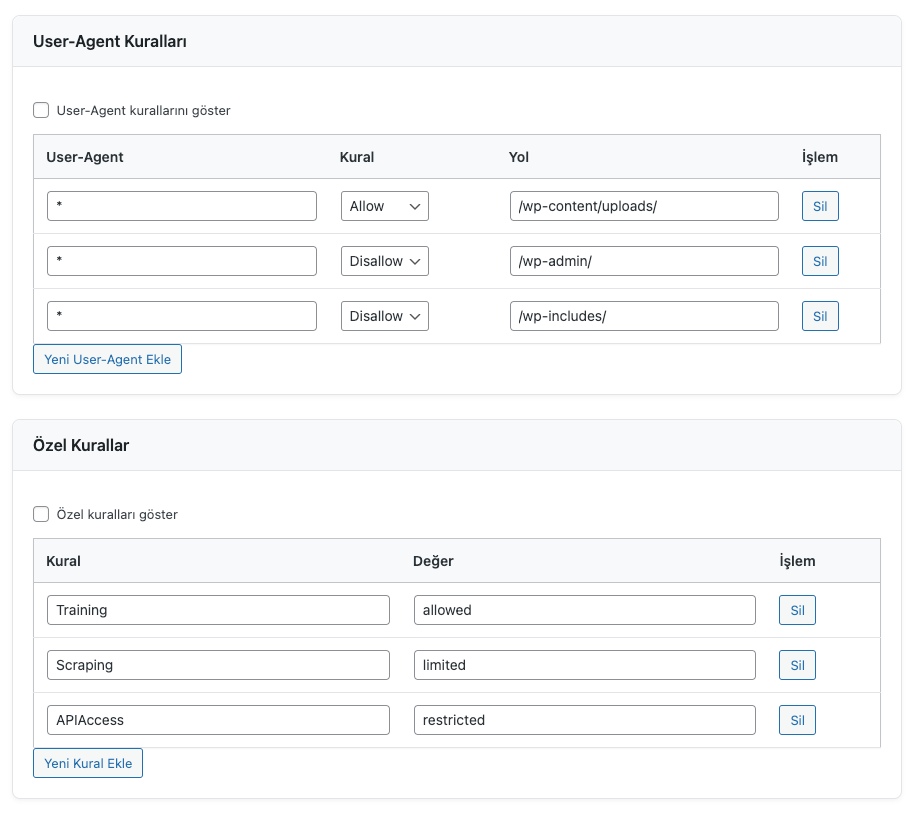
Task: Open the Allow rule dropdown for /wp-content/uploads/
Action: (x=384, y=206)
